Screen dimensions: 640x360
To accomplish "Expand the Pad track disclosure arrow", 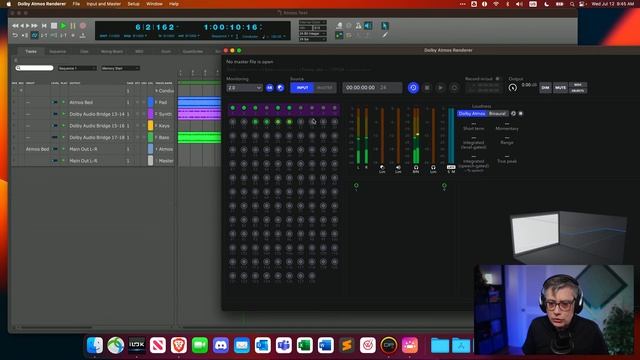I will [x=156, y=102].
